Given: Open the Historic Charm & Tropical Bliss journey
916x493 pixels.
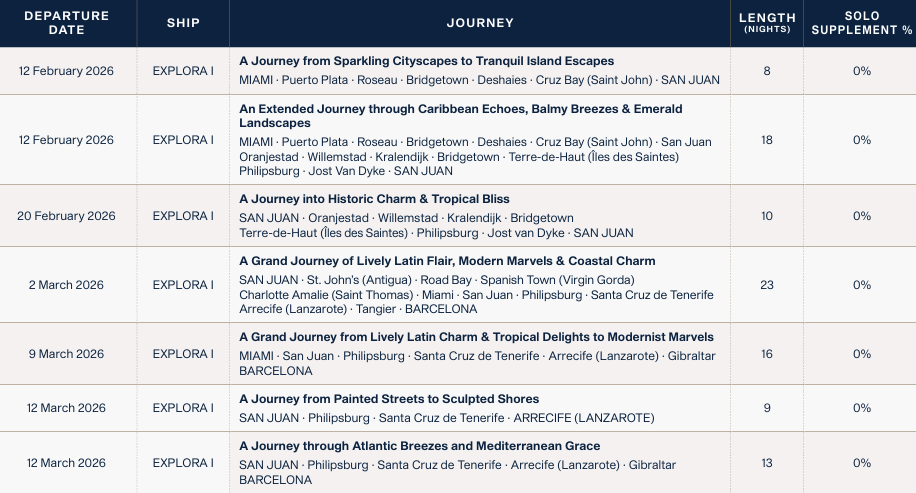Looking at the screenshot, I should tap(374, 199).
